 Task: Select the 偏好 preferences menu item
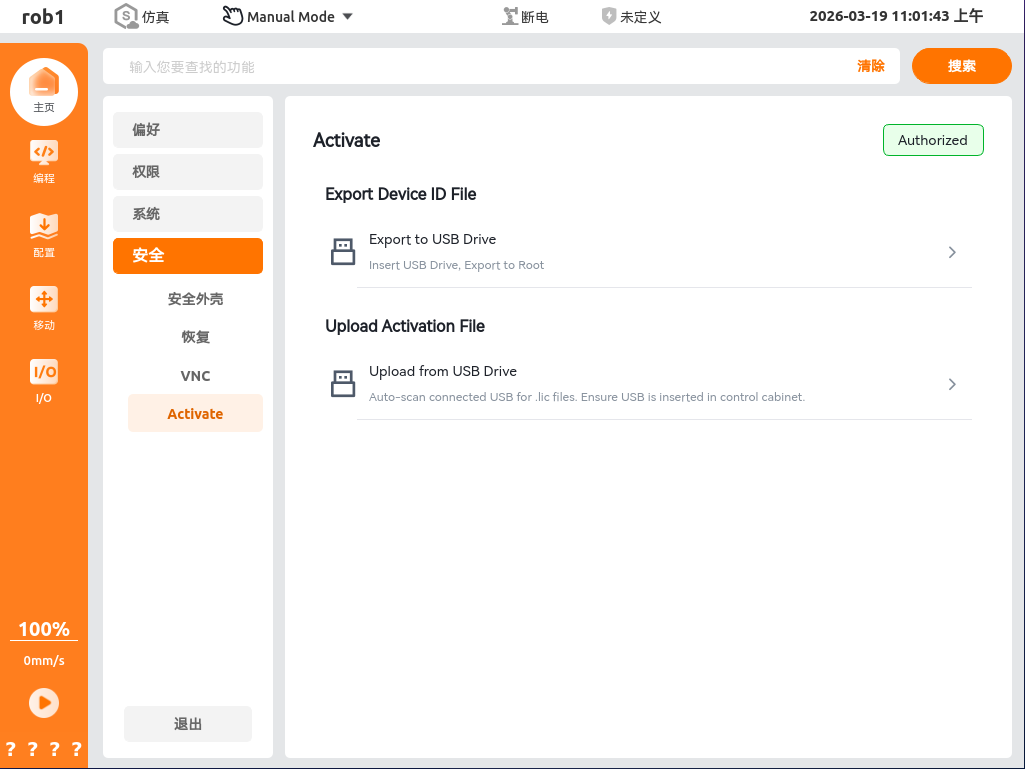(x=188, y=130)
